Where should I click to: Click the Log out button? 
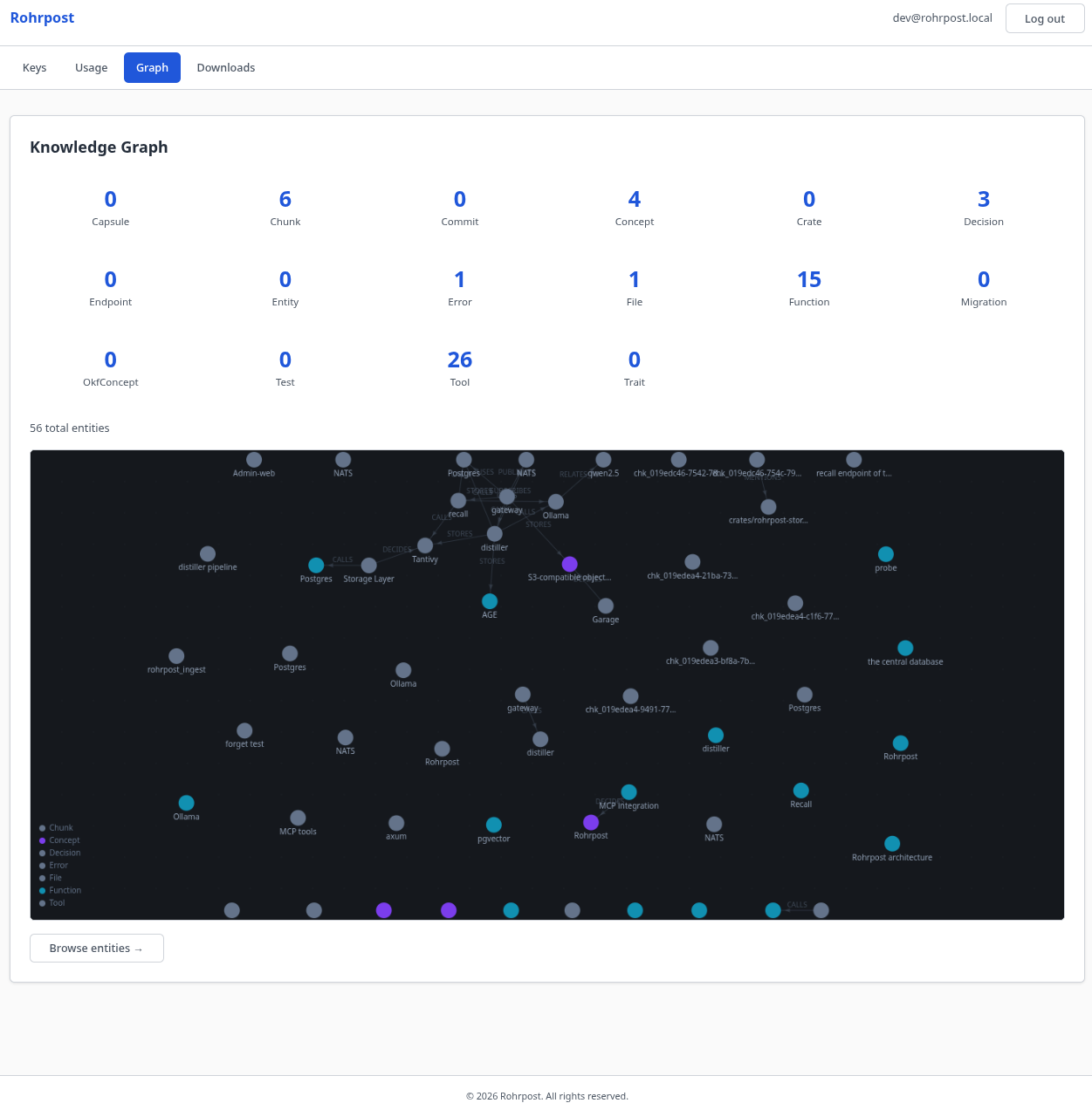click(1045, 18)
